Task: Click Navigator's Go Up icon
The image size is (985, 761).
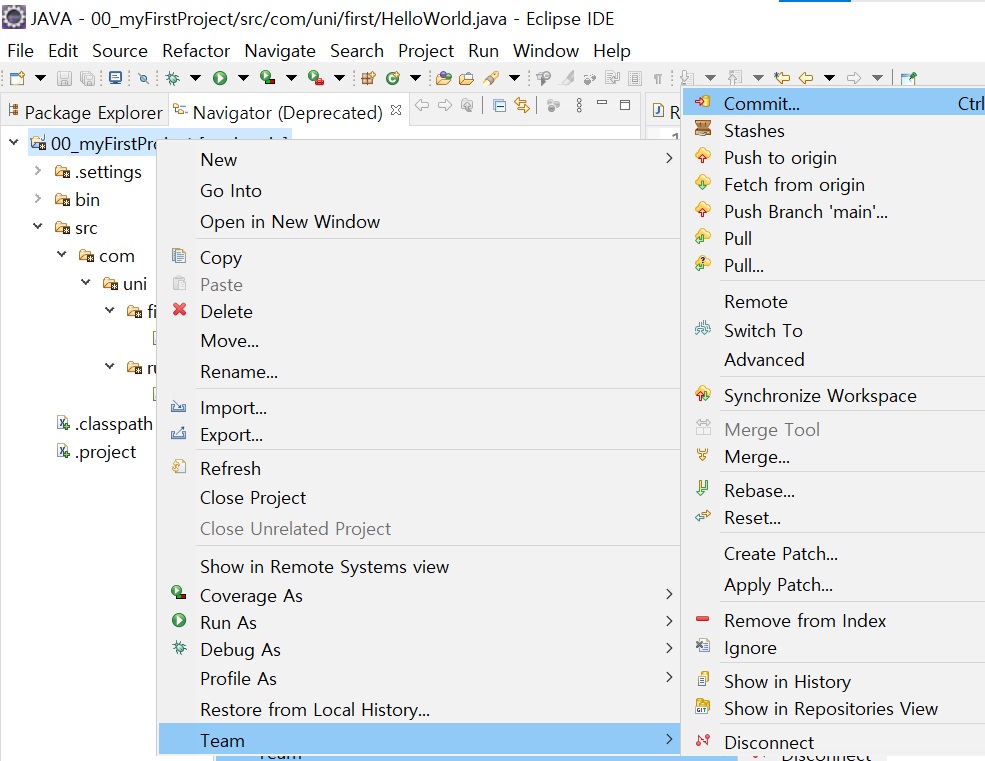Action: [467, 105]
